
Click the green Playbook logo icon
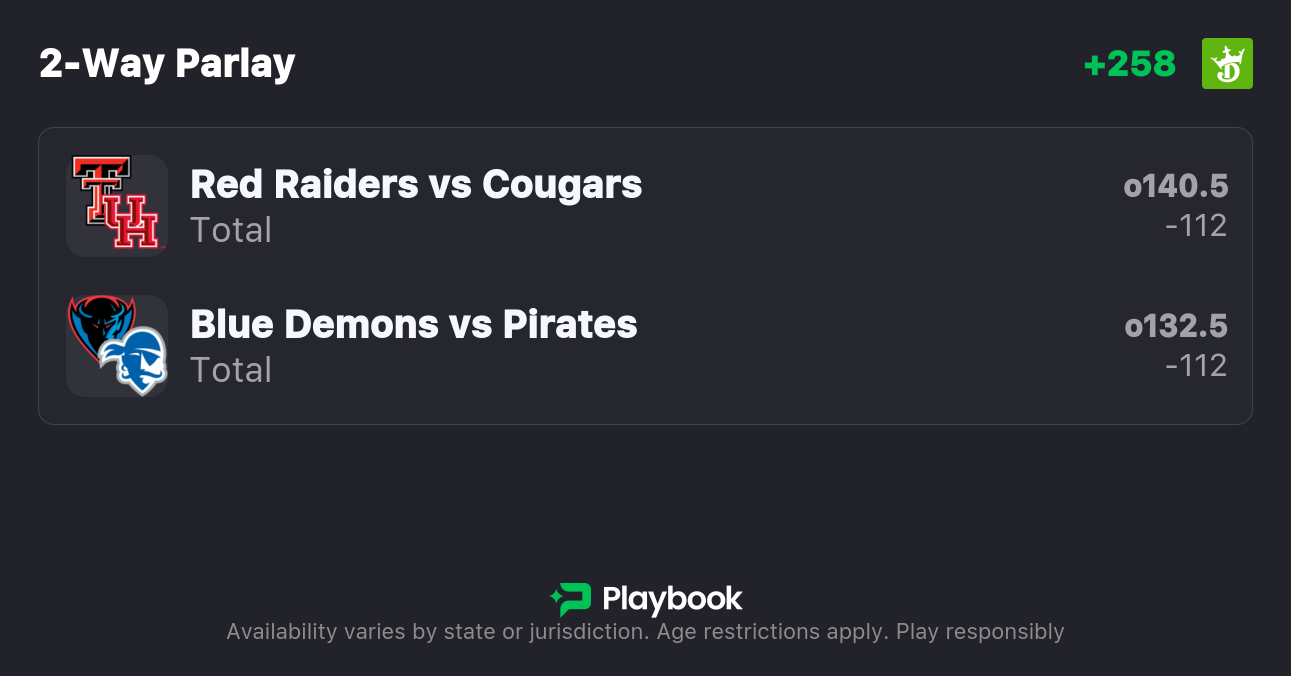pyautogui.click(x=572, y=599)
